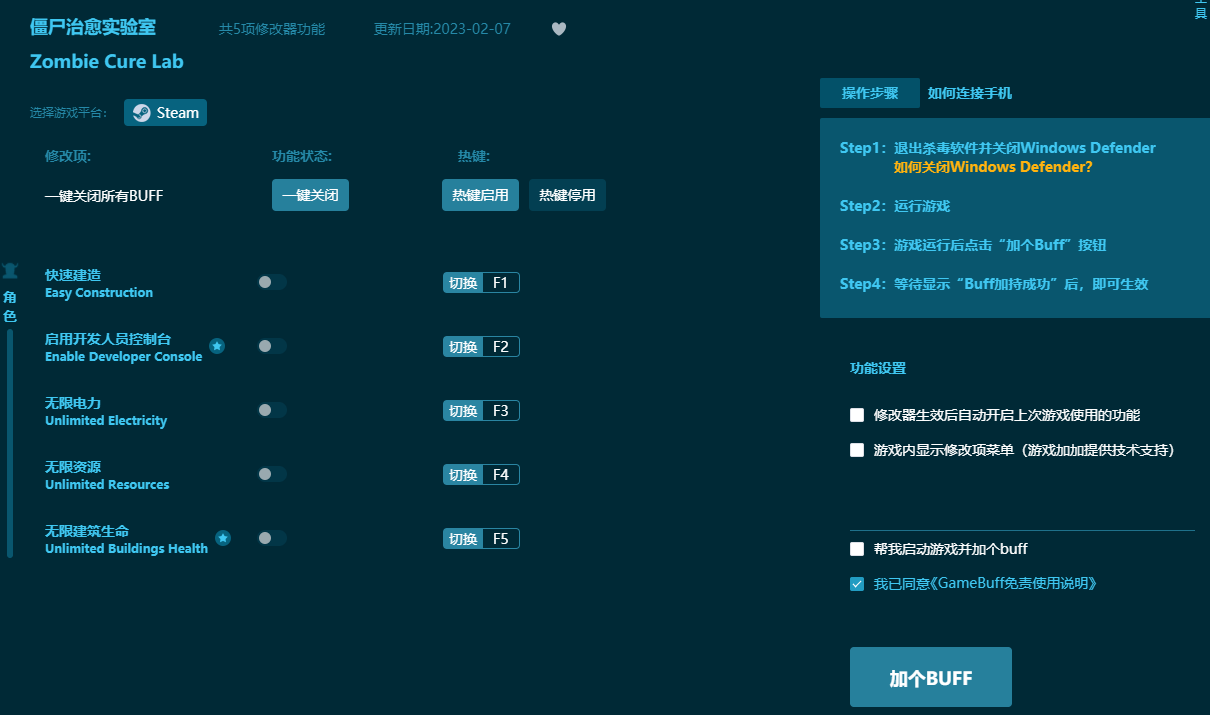
Task: Click the 功能设置 heading
Action: pos(878,368)
